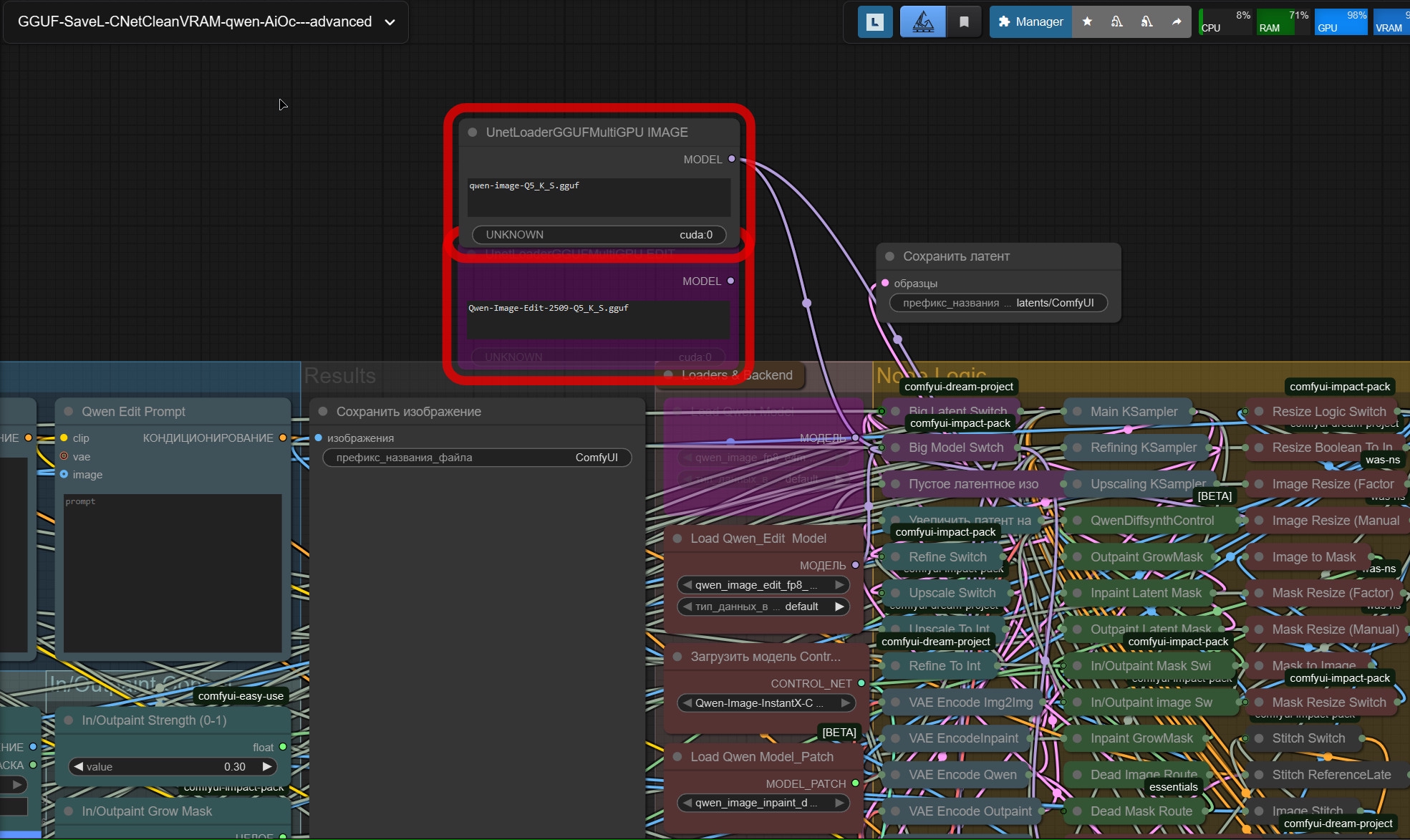Click the bookmark icon in top toolbar
The height and width of the screenshot is (840, 1410).
pos(964,22)
